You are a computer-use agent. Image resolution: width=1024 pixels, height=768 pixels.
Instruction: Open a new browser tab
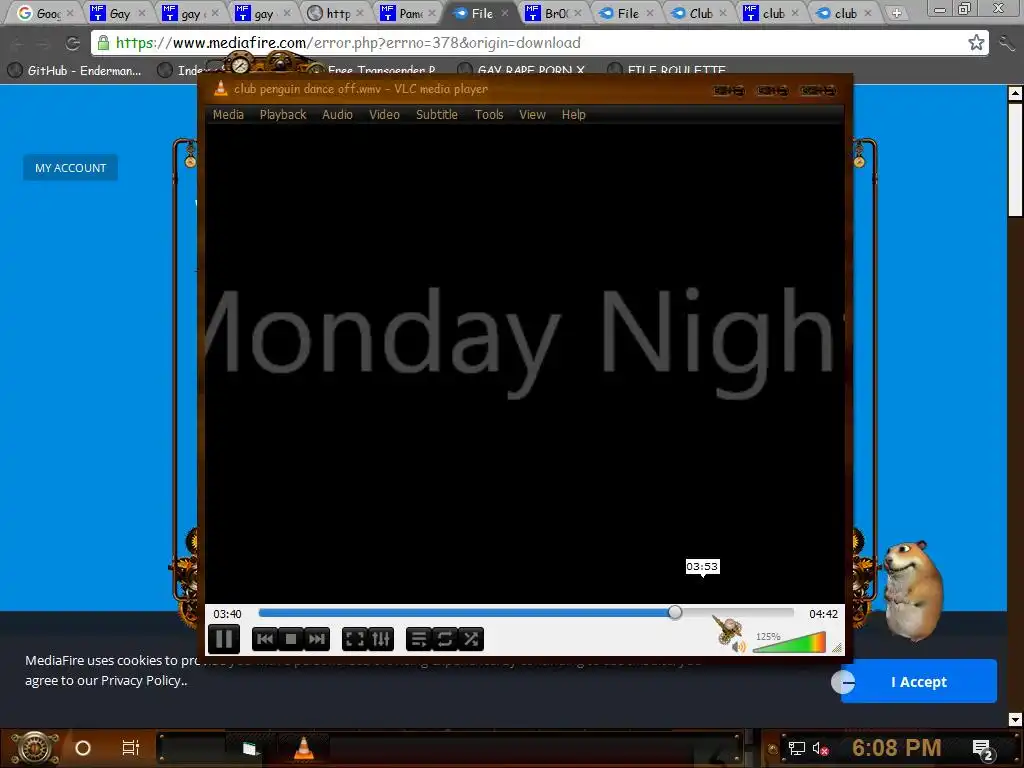click(x=897, y=13)
